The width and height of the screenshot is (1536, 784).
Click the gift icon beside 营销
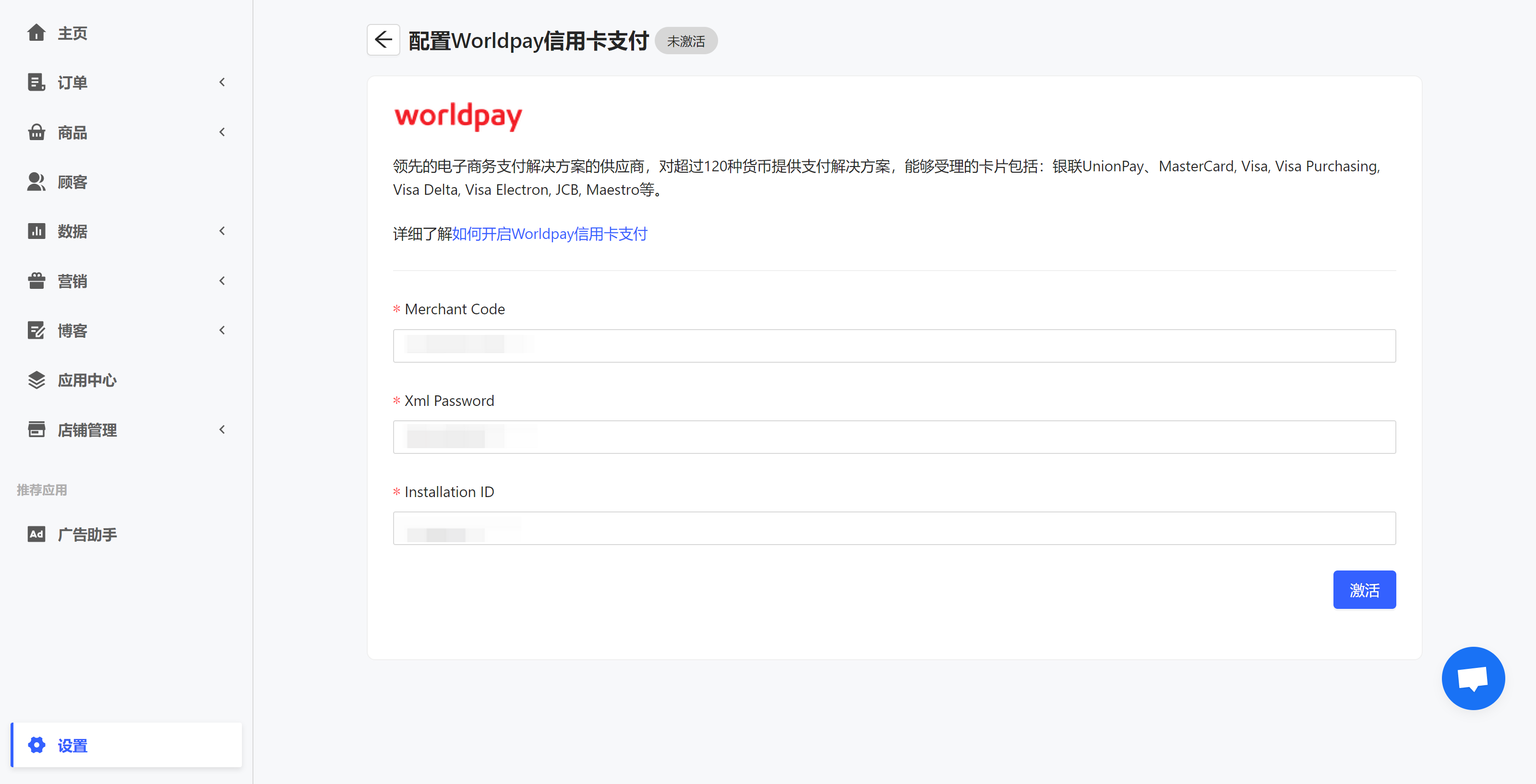(x=36, y=280)
